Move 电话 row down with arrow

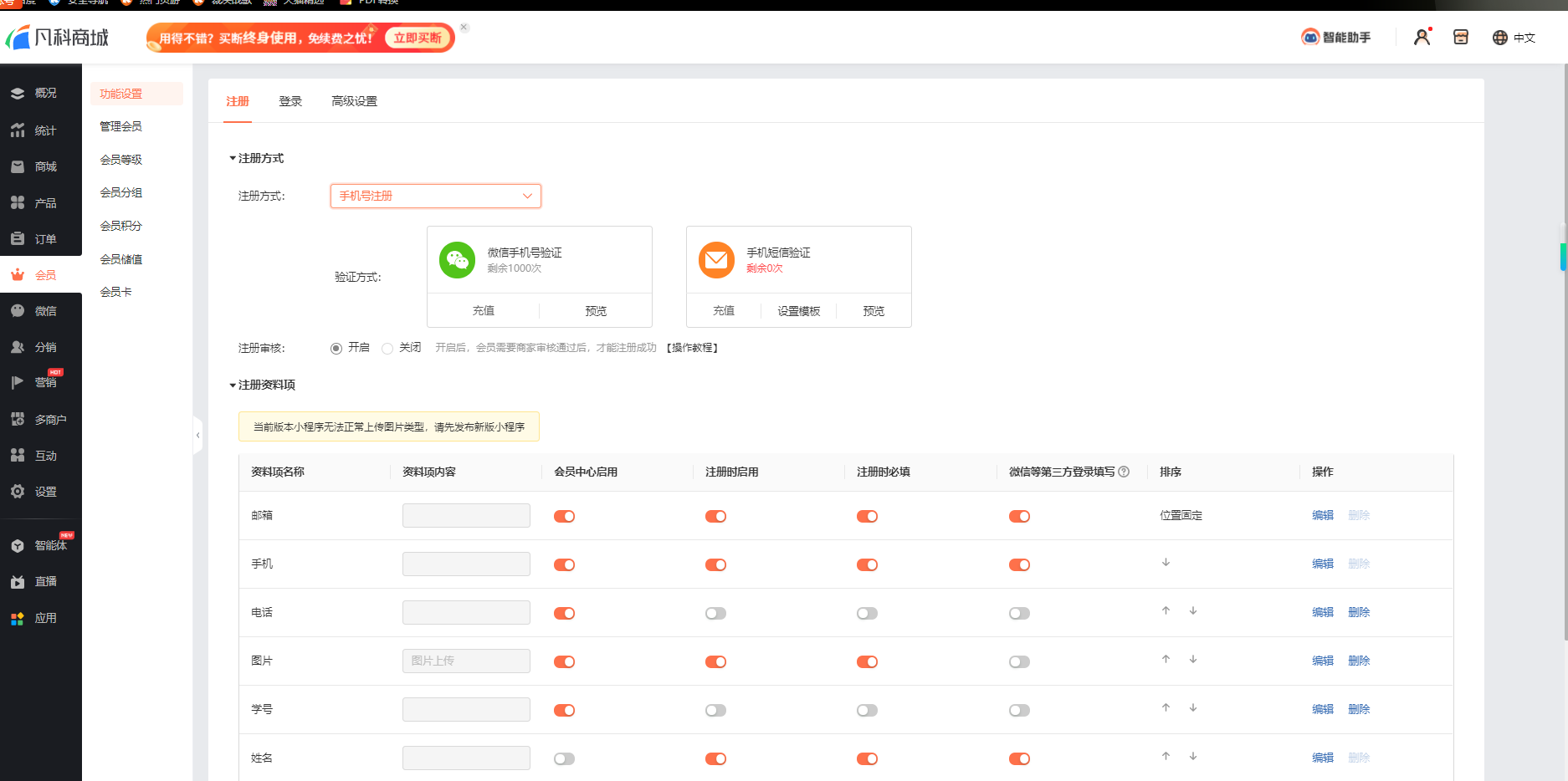1193,611
